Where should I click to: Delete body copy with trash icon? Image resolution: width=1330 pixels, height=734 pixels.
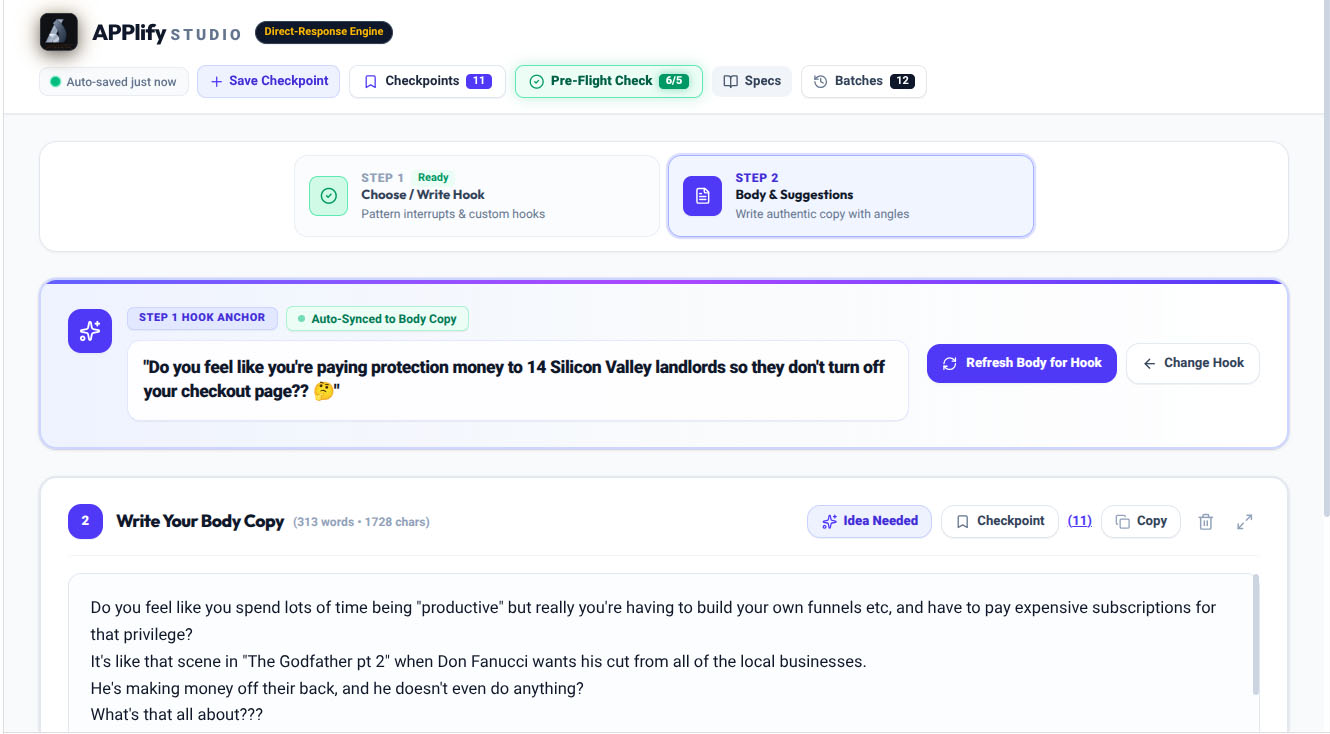click(1206, 521)
